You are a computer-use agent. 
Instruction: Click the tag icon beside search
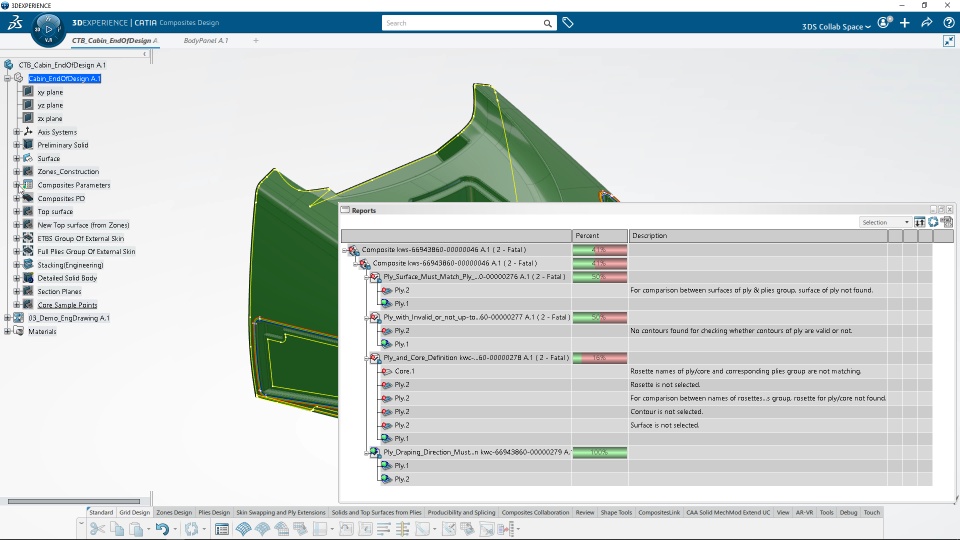[568, 23]
